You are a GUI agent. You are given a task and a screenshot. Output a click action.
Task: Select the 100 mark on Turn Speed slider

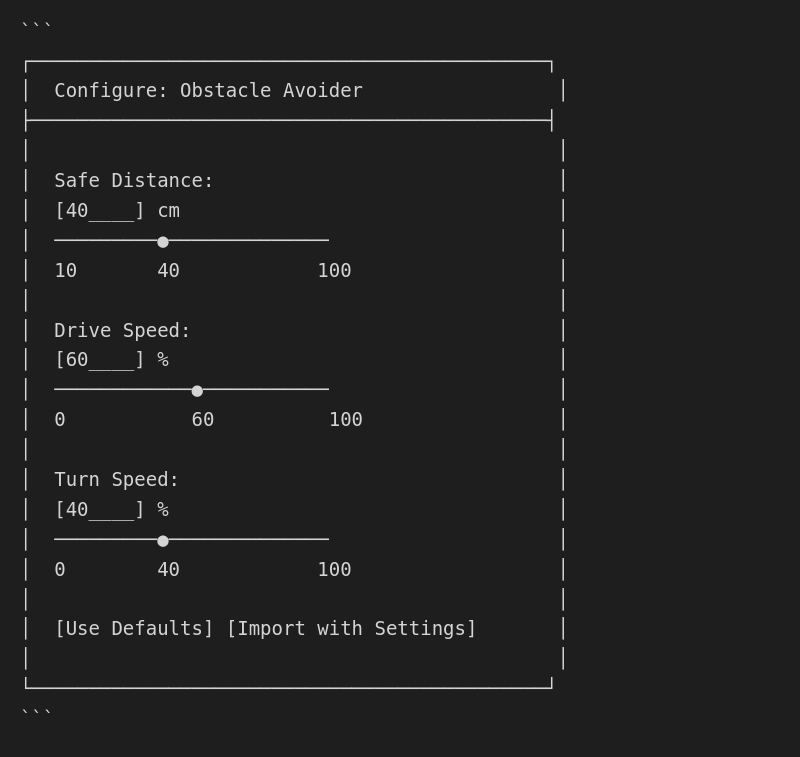point(334,569)
